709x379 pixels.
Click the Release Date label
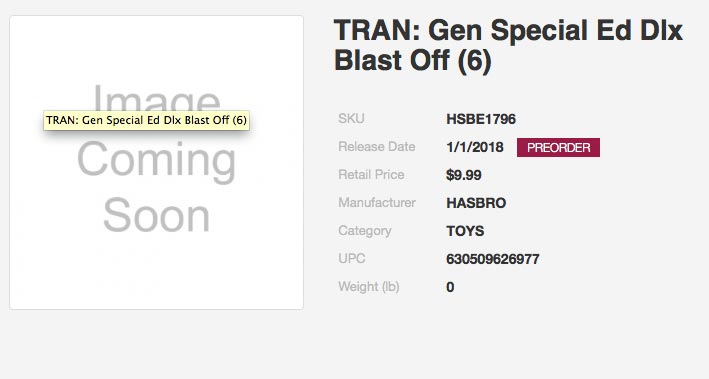point(377,147)
